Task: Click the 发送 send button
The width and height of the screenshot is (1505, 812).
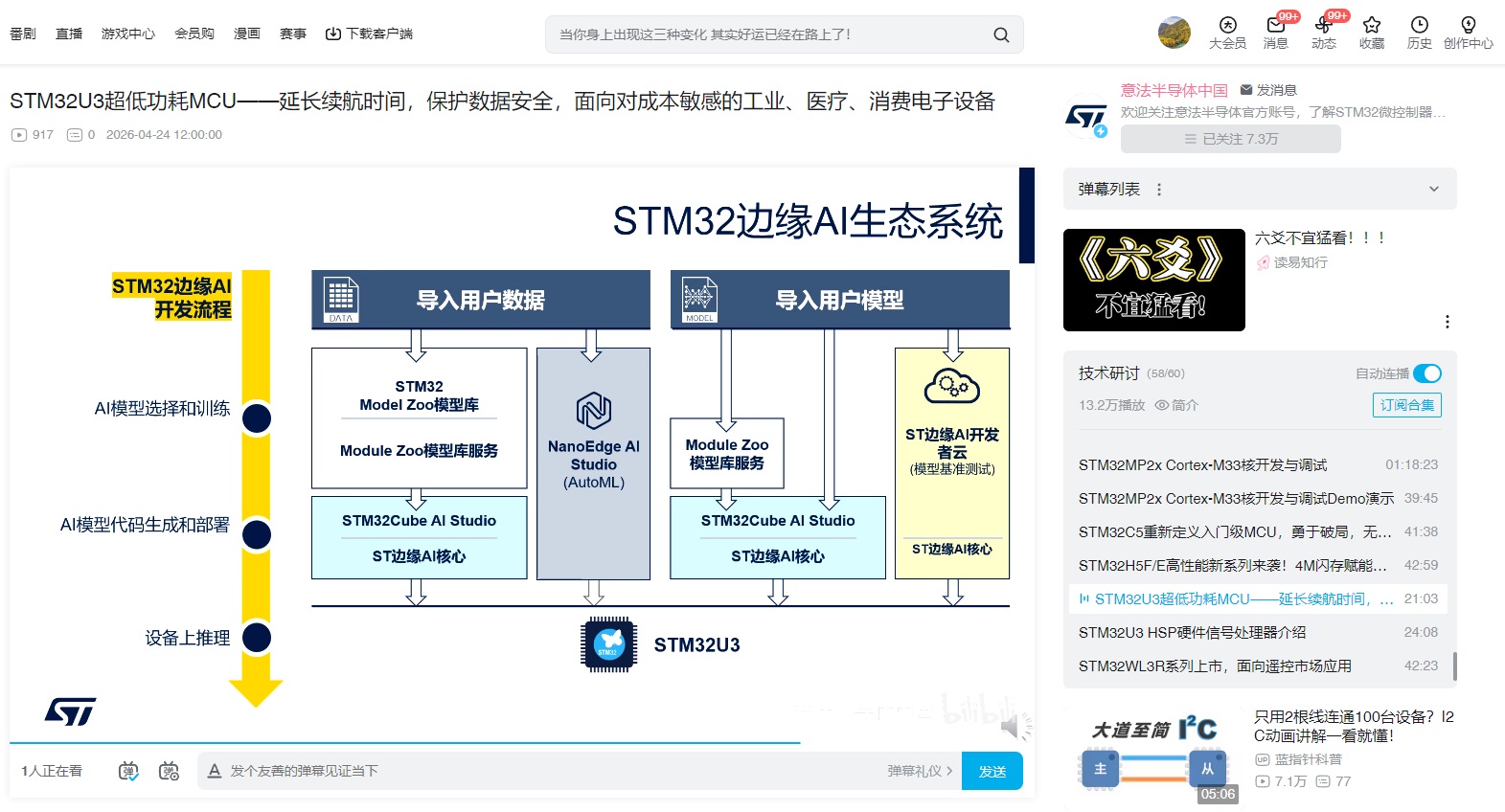Action: (x=992, y=771)
